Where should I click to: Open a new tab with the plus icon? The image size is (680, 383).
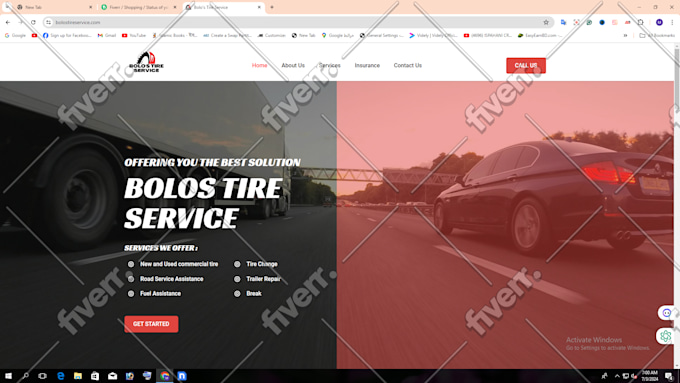(272, 7)
